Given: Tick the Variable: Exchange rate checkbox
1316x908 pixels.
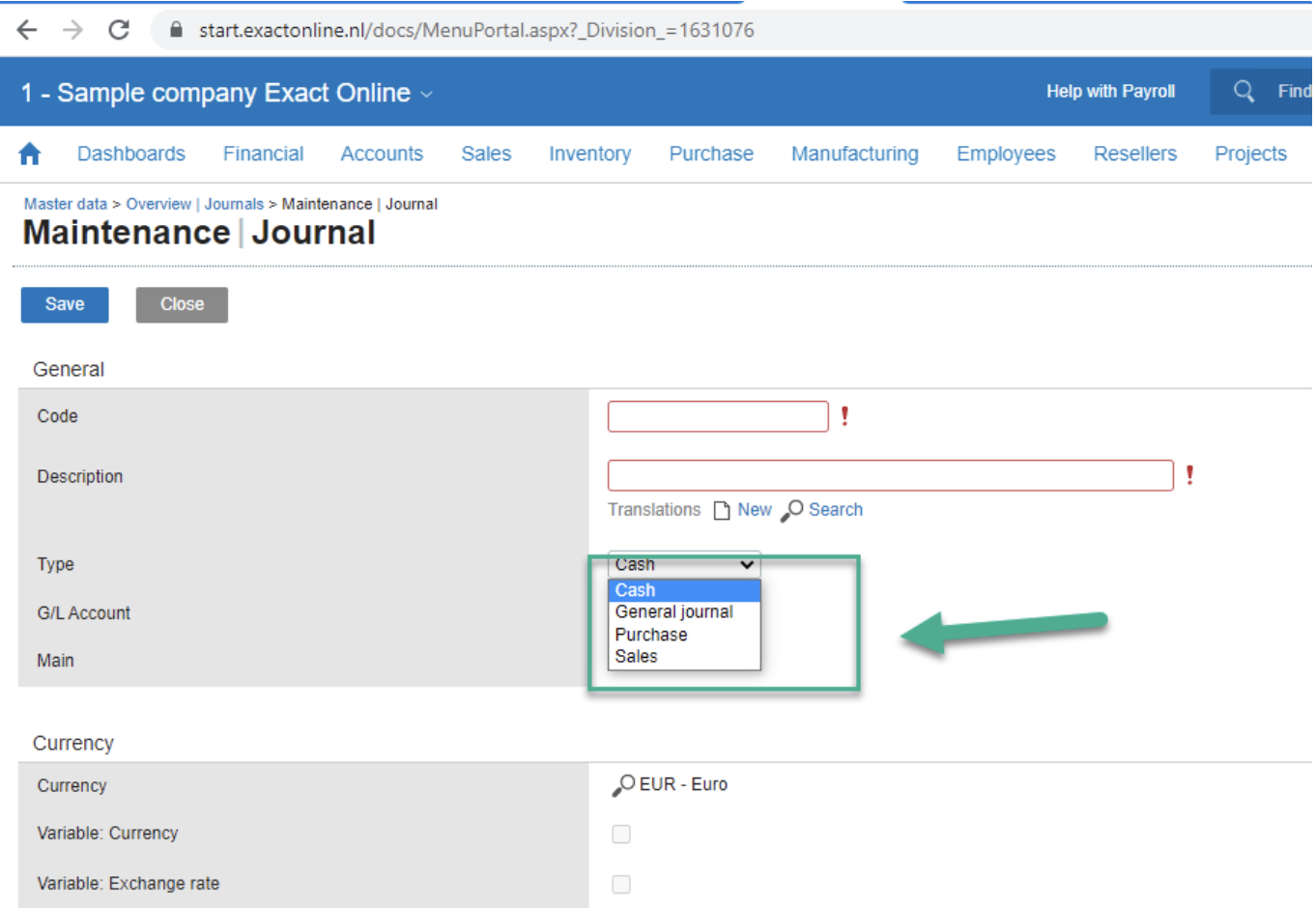Looking at the screenshot, I should point(621,884).
